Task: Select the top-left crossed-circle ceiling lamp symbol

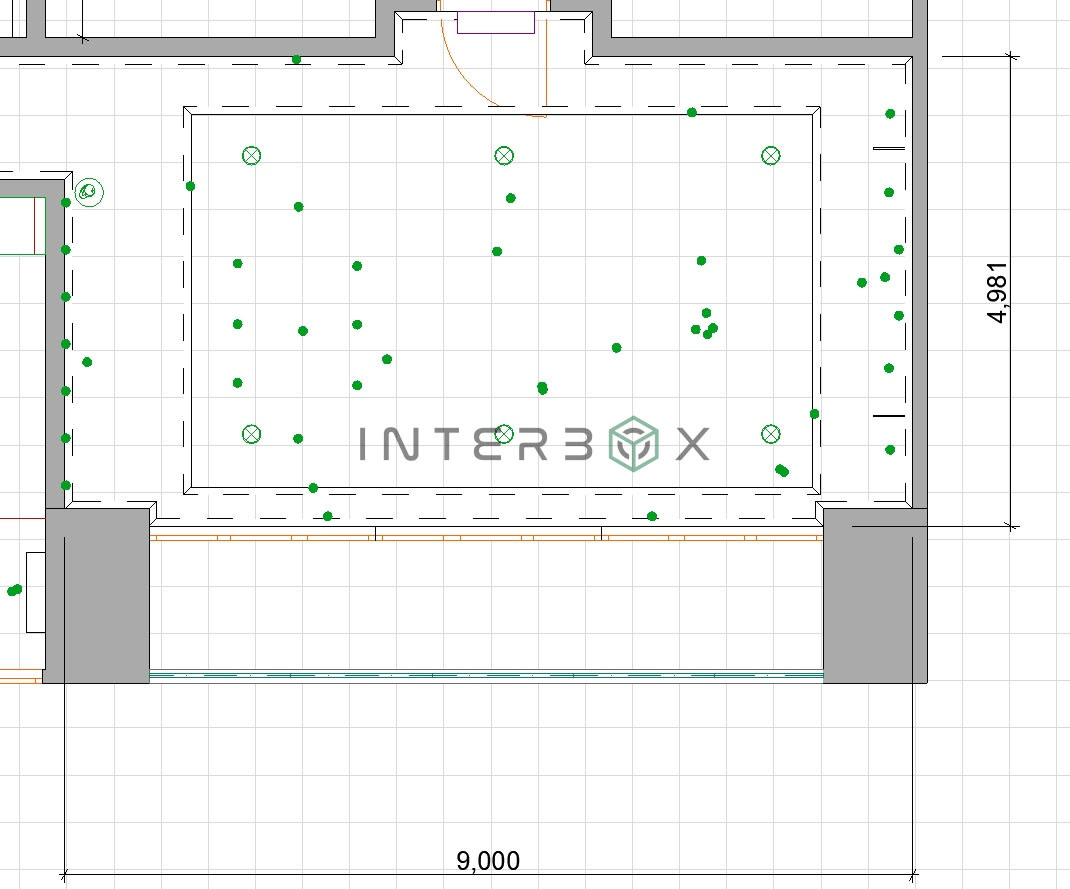Action: 252,156
